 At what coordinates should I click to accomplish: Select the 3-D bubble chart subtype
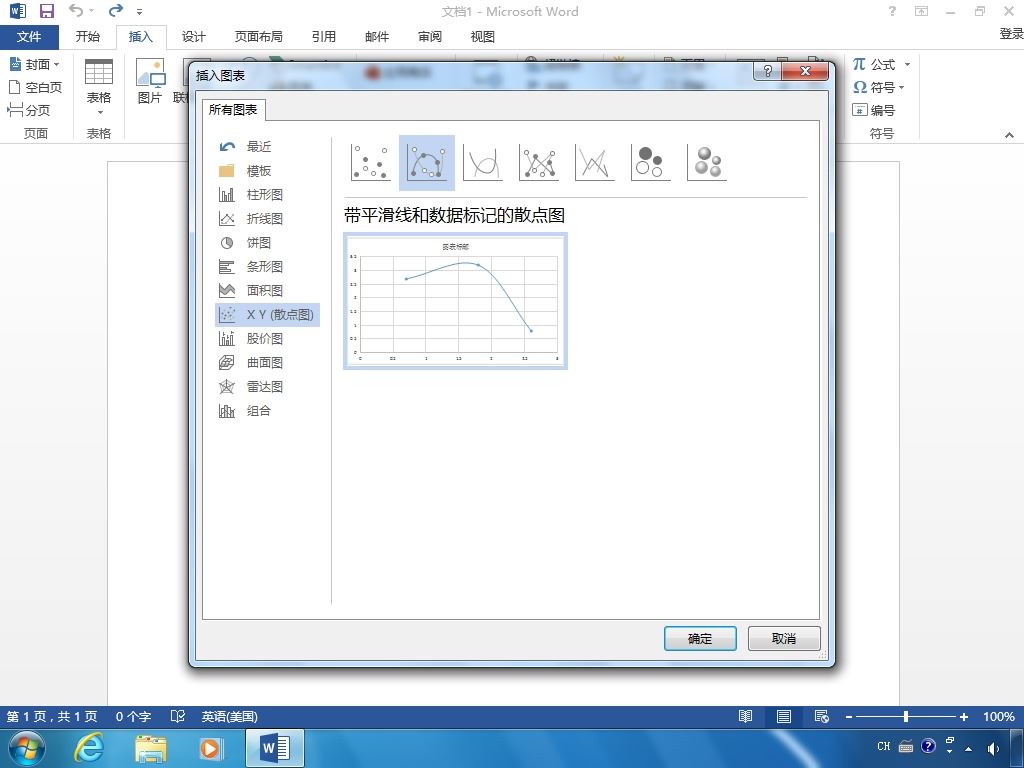pos(707,163)
